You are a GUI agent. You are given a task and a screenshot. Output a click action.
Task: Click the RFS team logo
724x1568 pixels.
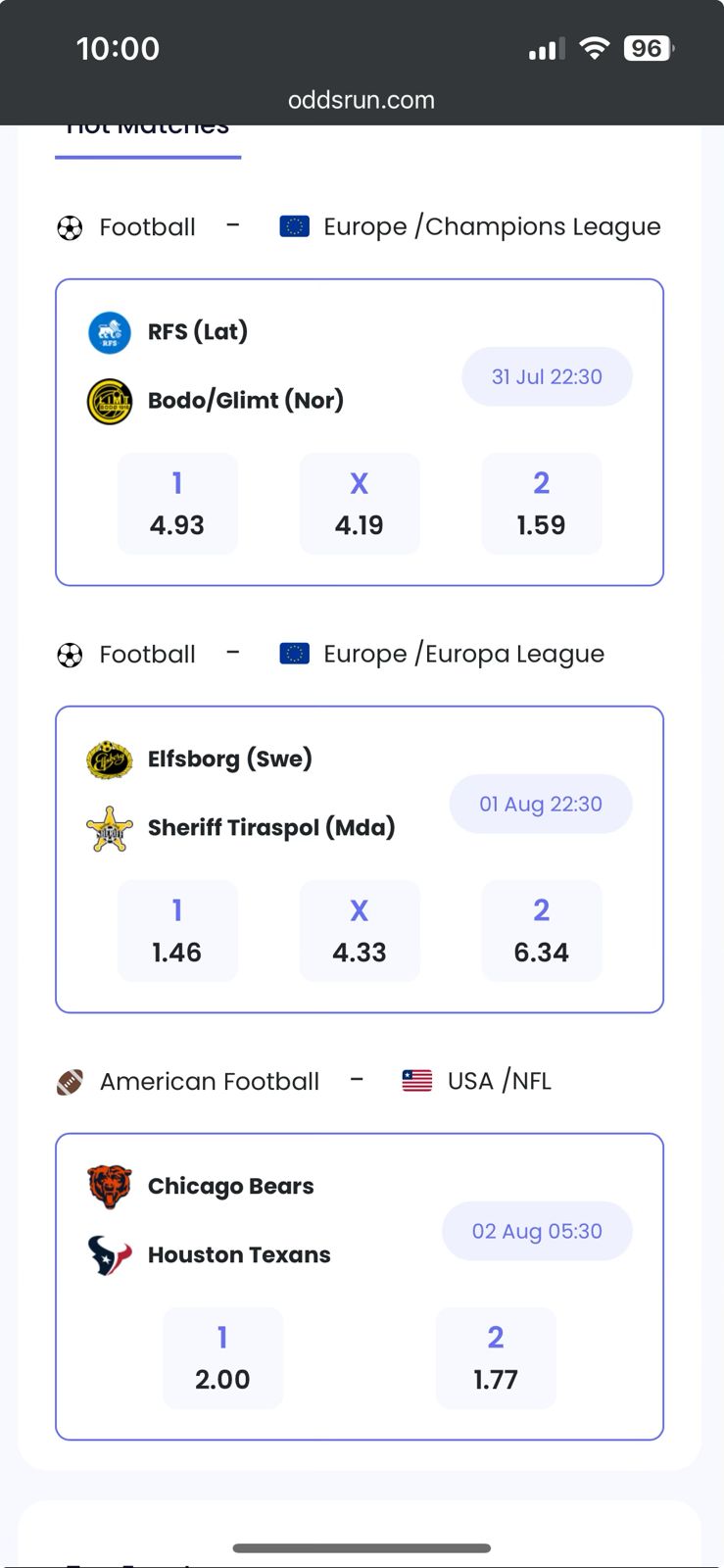[110, 332]
